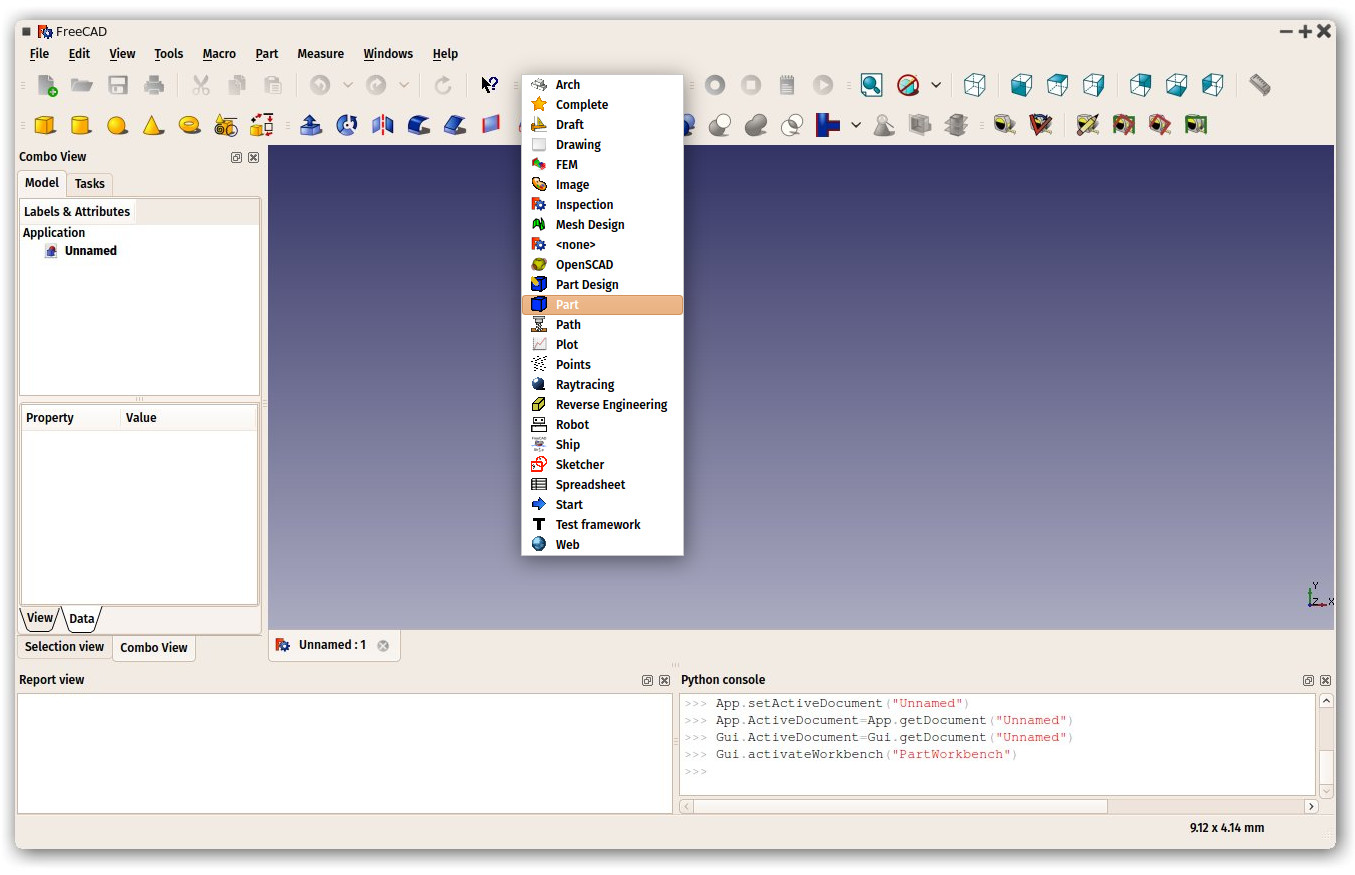Screen dimensions: 1355x875
Task: Click the Measure Linear tool icon
Action: pos(1005,125)
